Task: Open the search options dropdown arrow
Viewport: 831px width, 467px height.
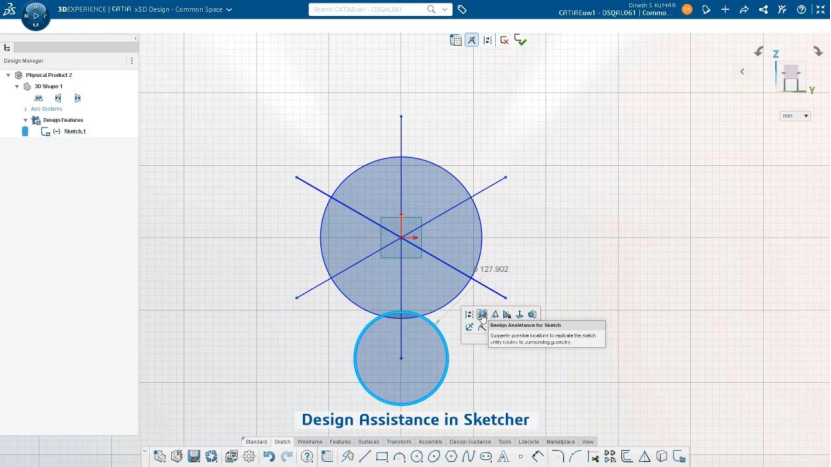Action: click(445, 10)
